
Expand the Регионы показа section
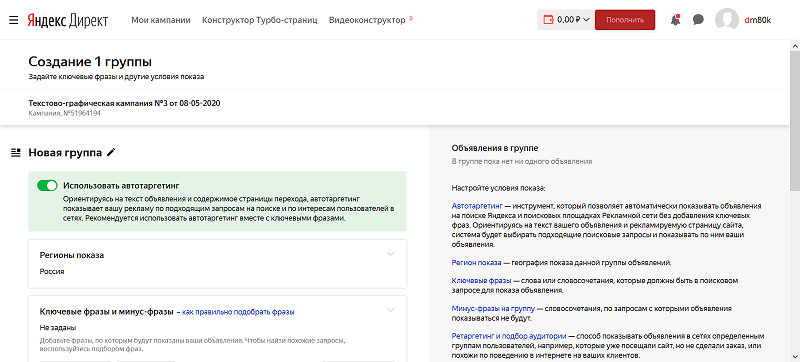click(x=391, y=254)
